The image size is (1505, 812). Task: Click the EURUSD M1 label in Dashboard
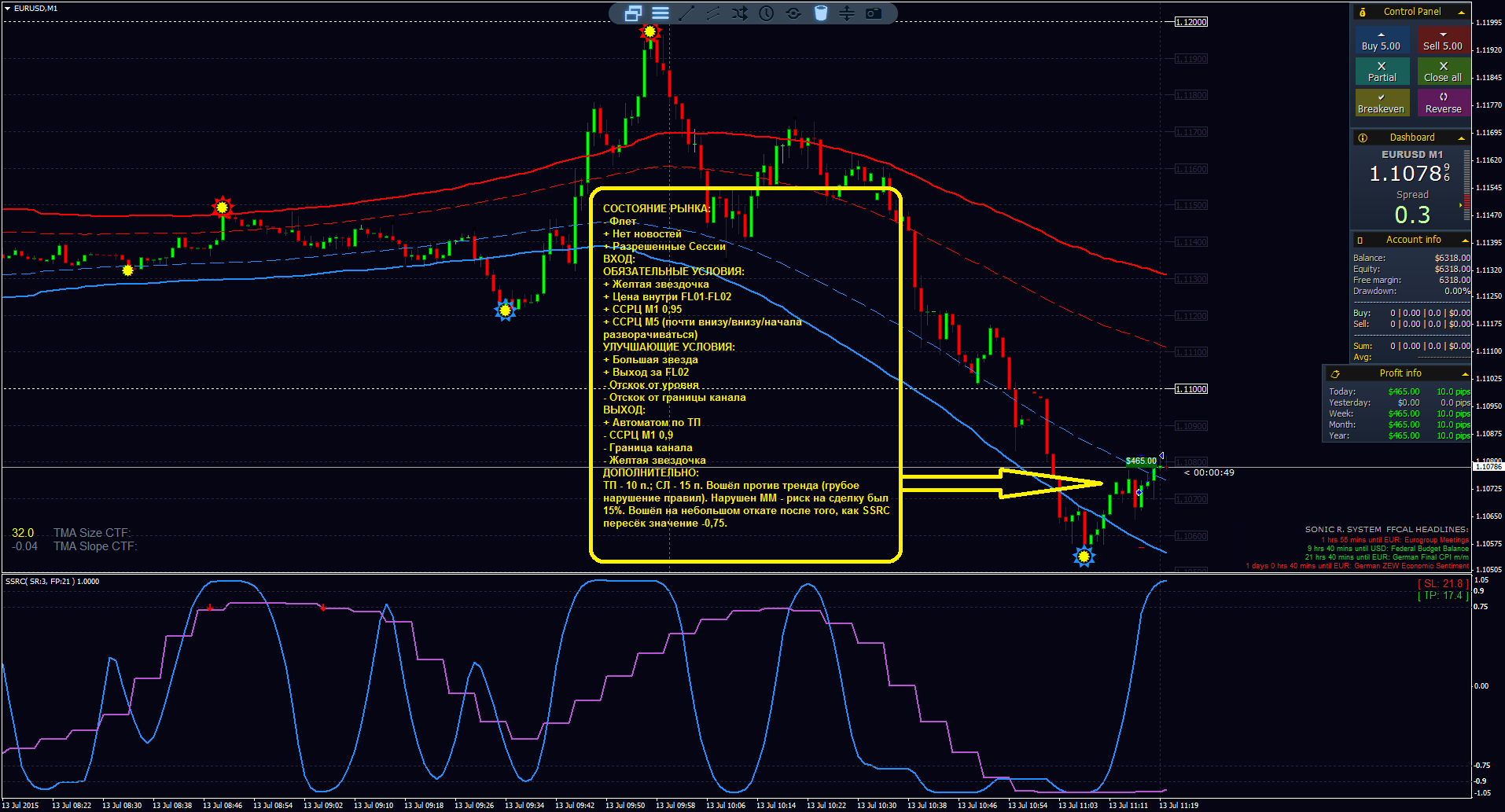(1412, 155)
